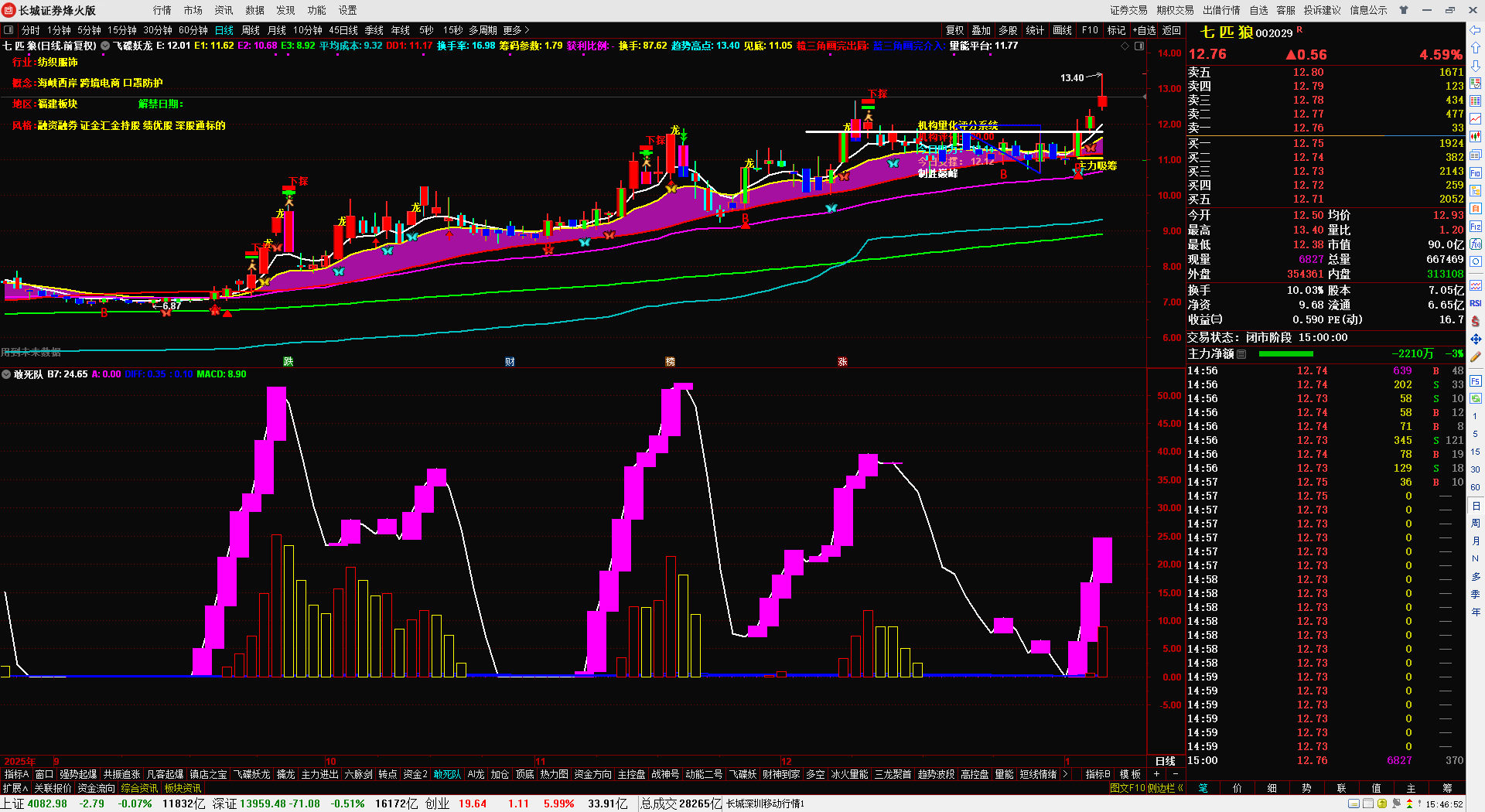Click the yellow coin icon in status bar
This screenshot has width=1485, height=812.
(1382, 803)
